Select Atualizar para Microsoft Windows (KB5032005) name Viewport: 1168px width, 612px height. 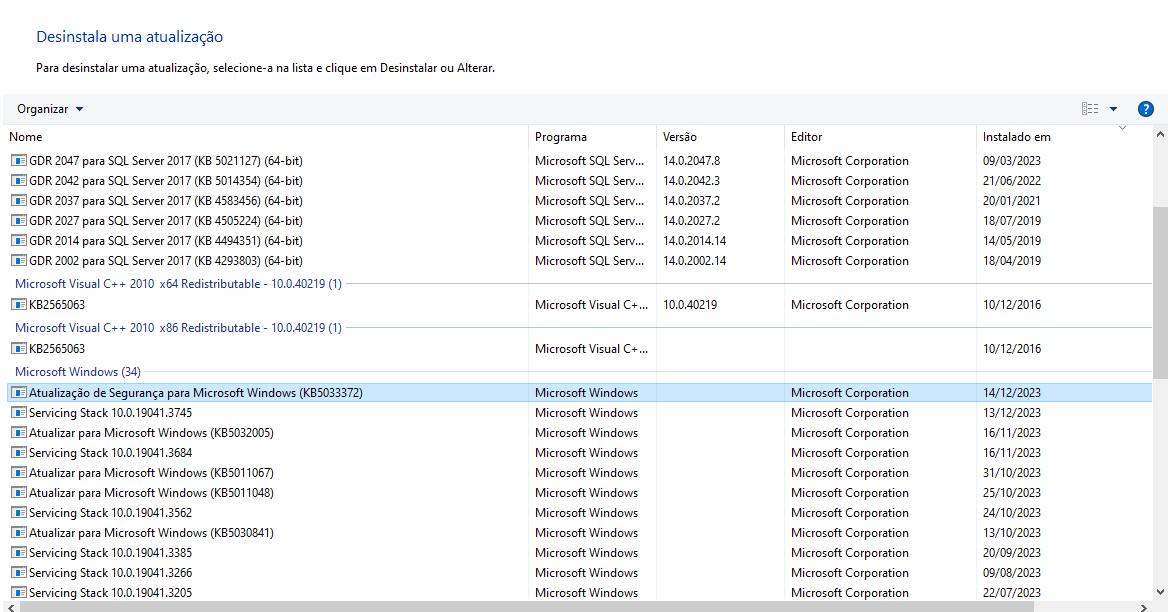pos(151,433)
